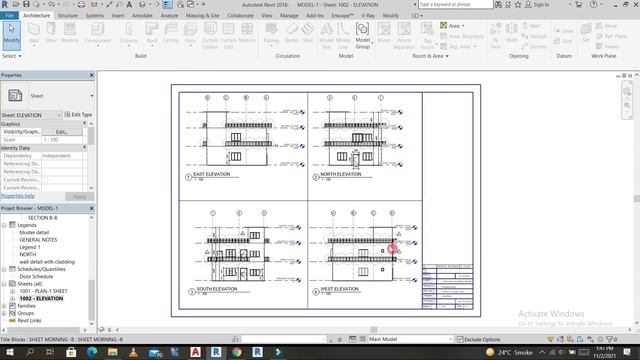
Task: Click the Window tool icon
Action: point(70,29)
